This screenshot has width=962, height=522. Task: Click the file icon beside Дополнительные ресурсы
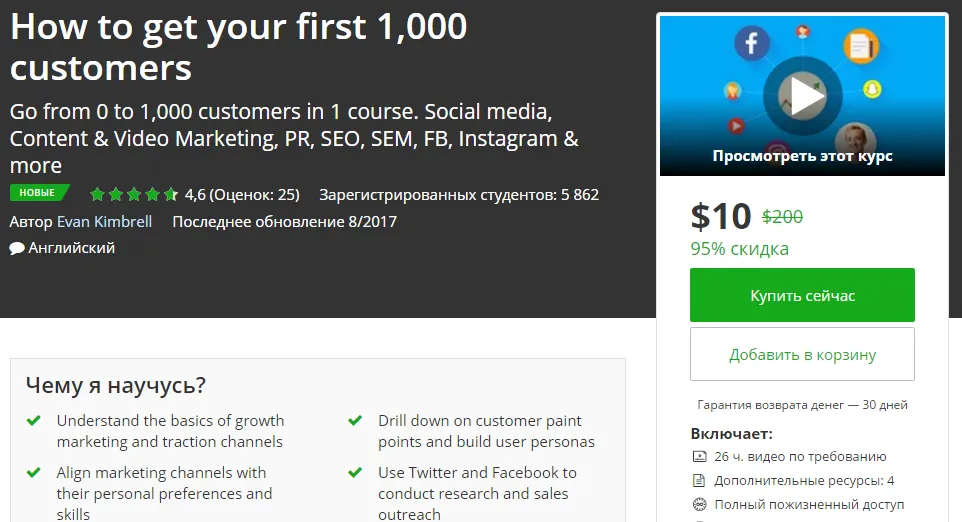(699, 480)
